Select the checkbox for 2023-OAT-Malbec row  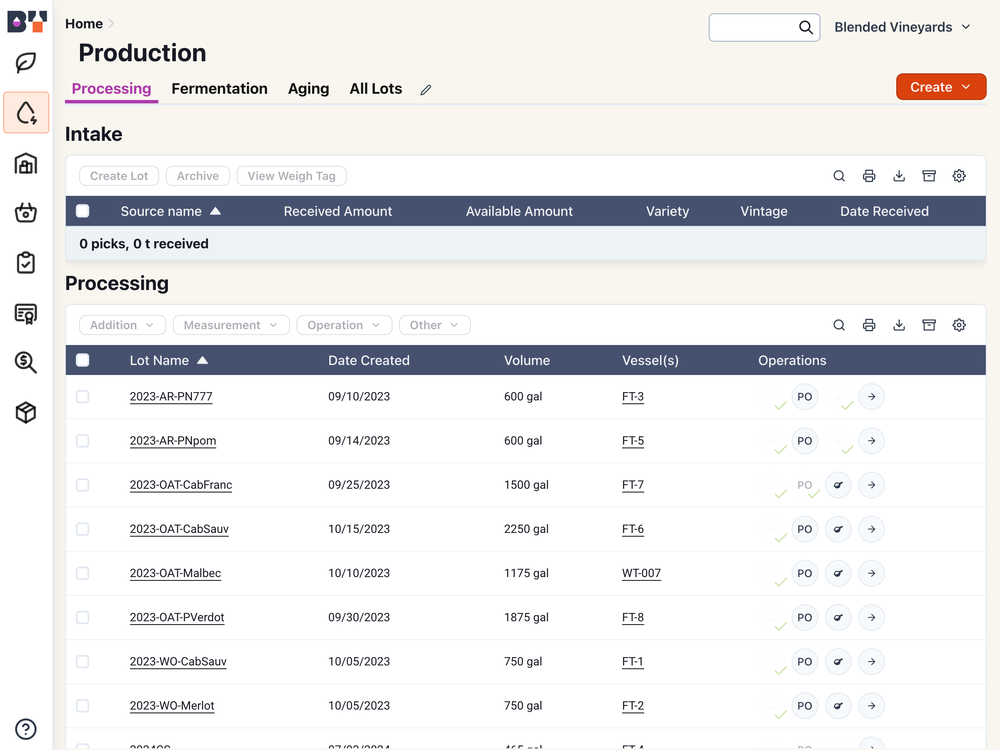[x=82, y=573]
